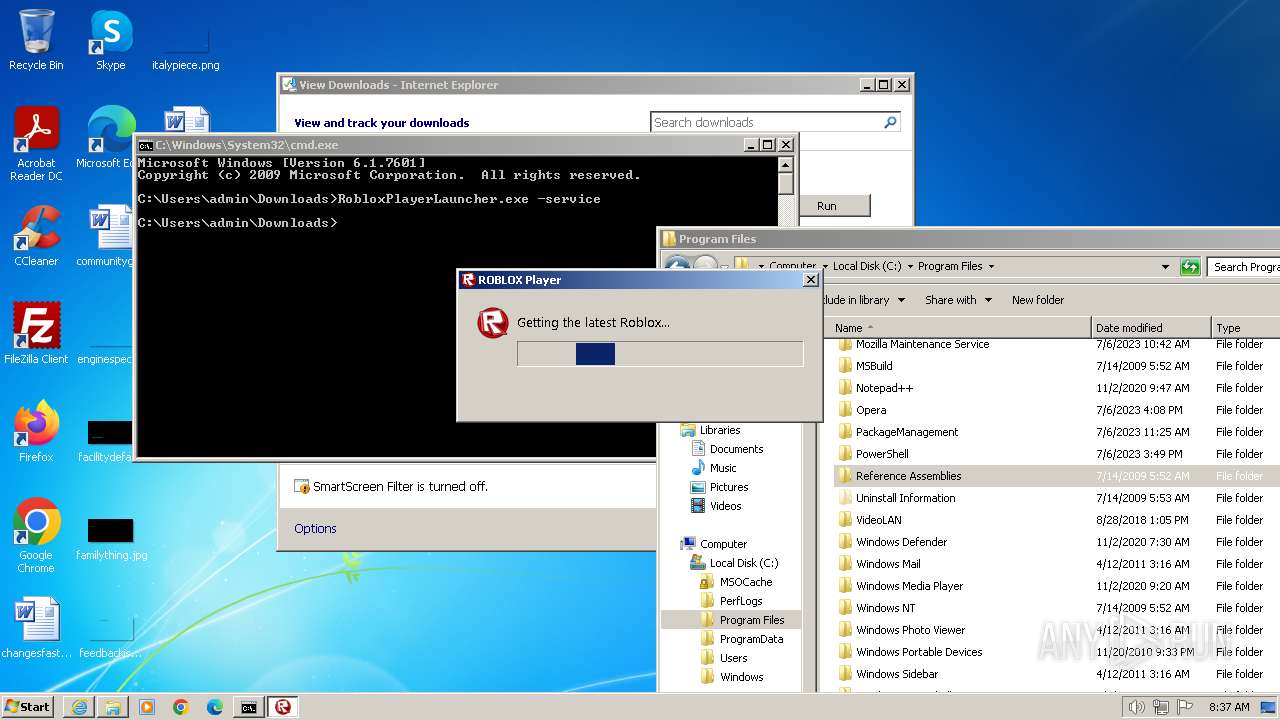
Task: Select the PackageManagement folder
Action: (x=897, y=432)
